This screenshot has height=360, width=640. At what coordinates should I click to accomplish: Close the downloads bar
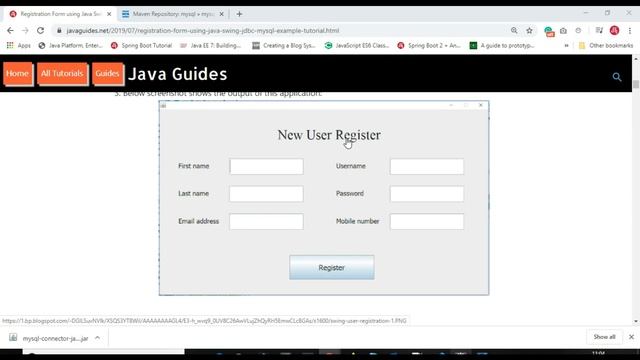(631, 337)
